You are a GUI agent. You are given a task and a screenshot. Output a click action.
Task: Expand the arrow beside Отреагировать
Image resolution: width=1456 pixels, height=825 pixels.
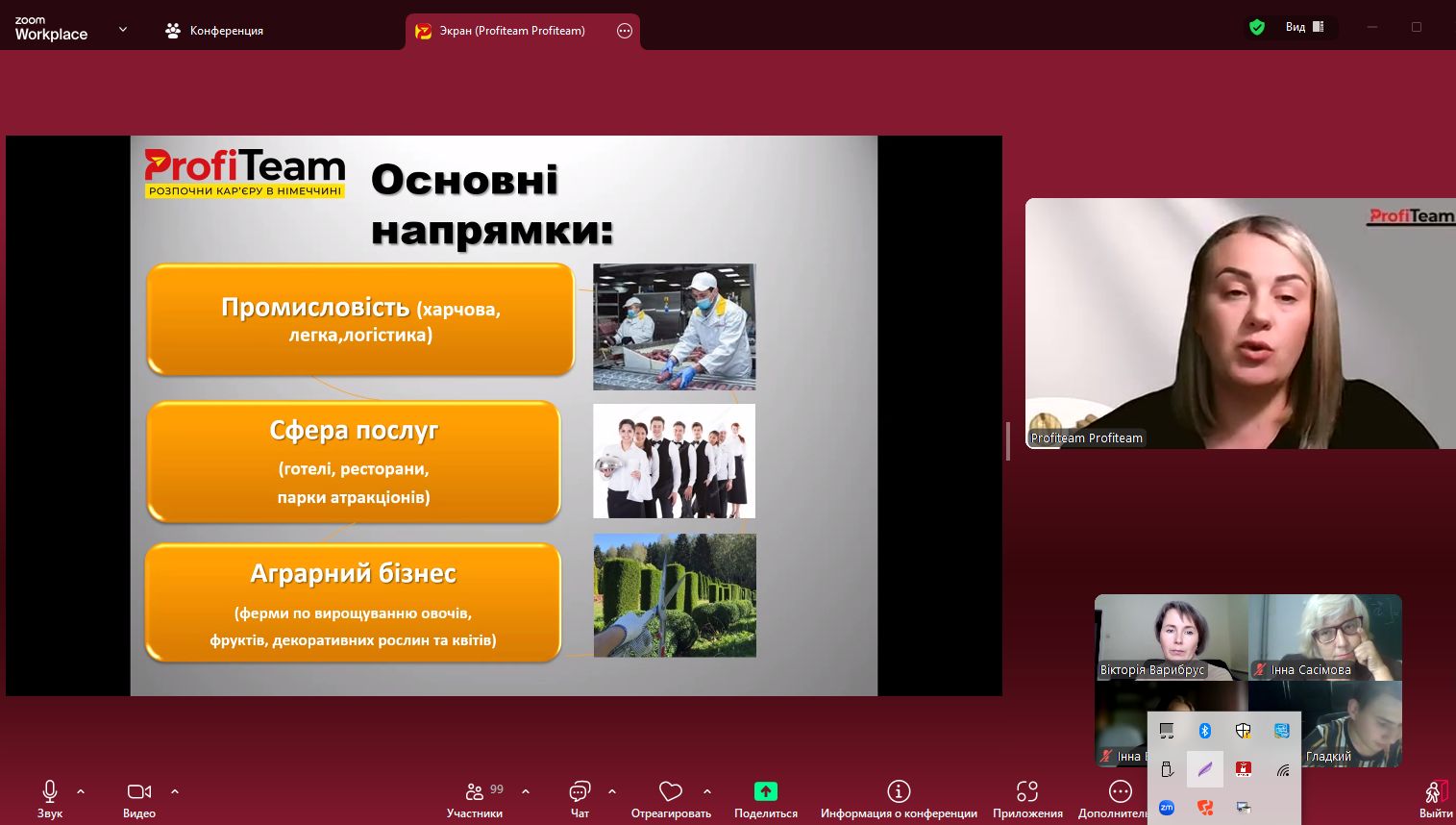[707, 791]
